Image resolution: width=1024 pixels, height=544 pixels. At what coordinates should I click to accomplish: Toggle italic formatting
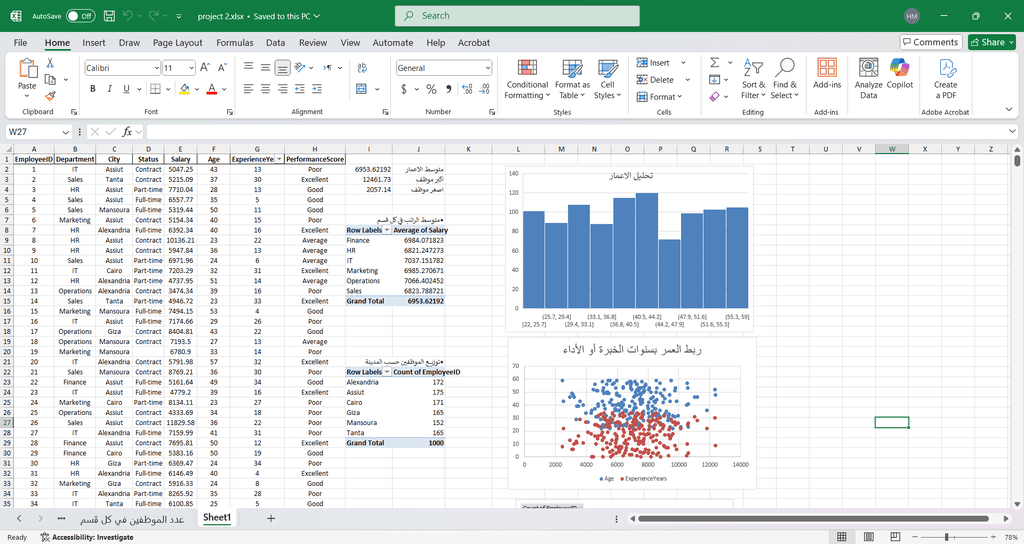tap(110, 89)
